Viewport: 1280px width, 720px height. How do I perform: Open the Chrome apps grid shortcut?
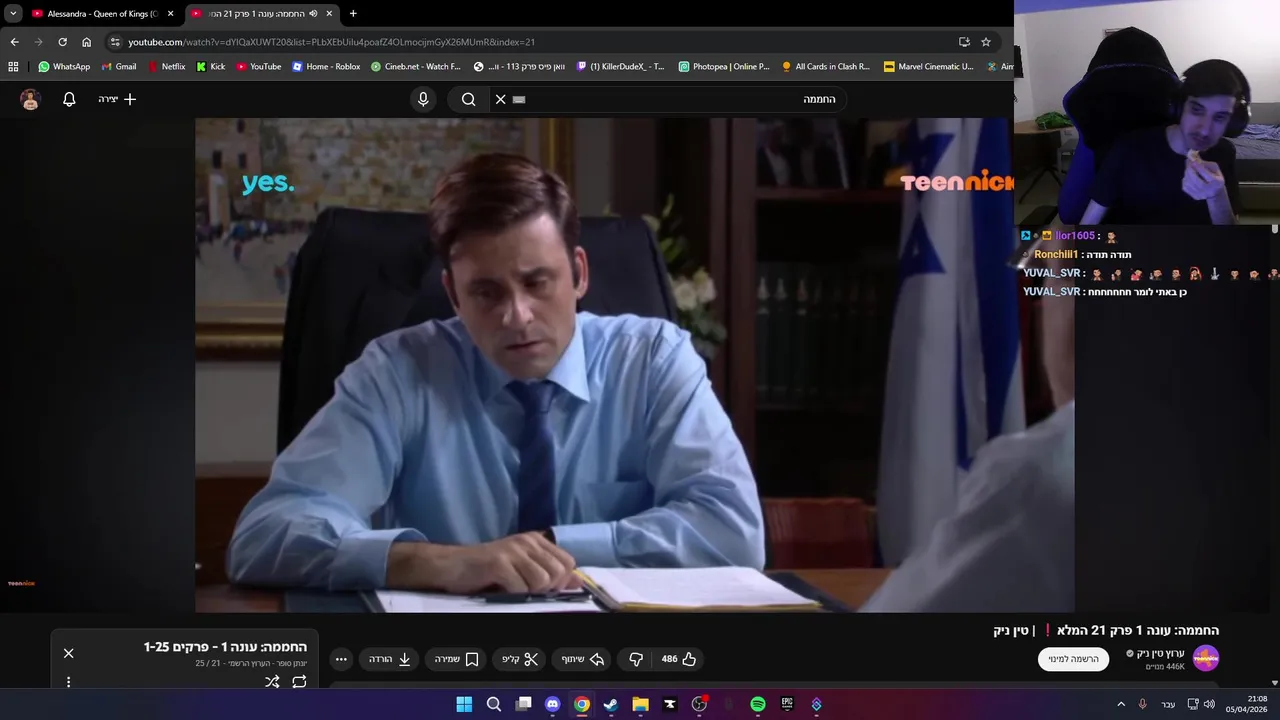(x=13, y=67)
